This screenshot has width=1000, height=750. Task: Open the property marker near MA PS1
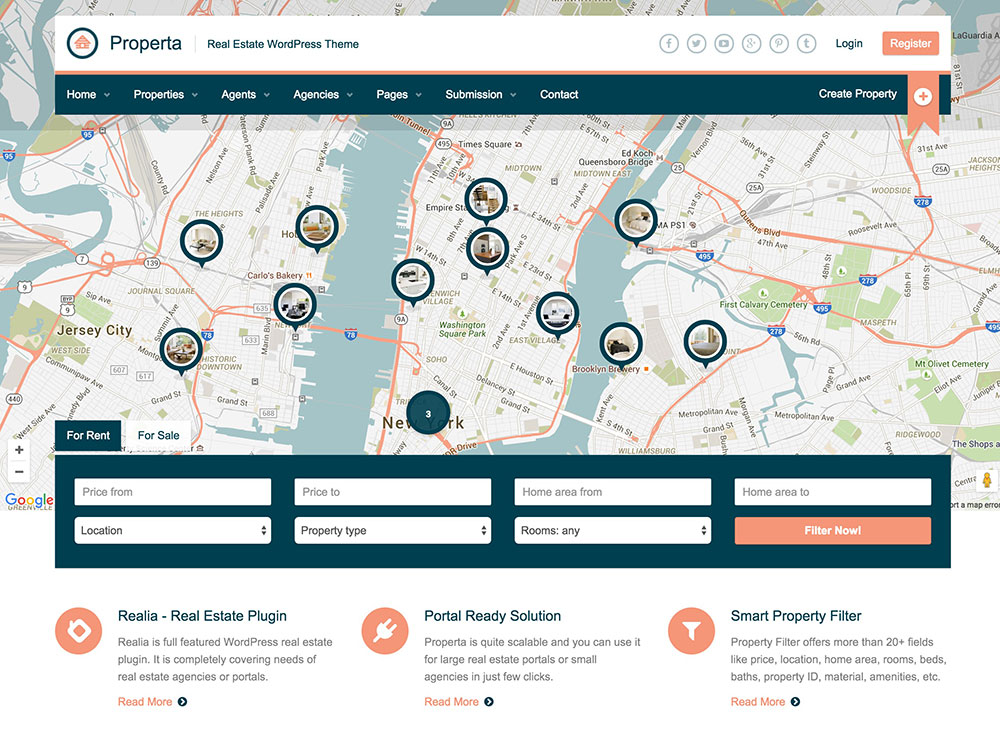(x=636, y=222)
